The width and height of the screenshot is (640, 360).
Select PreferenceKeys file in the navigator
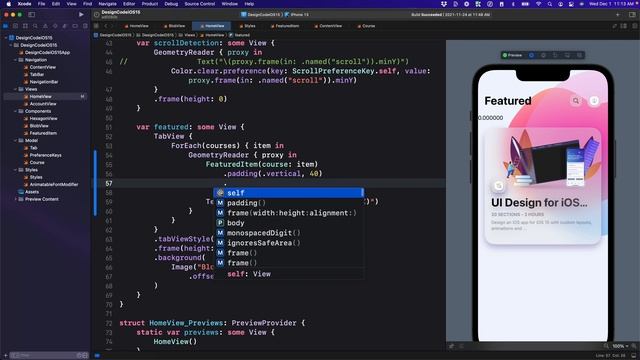(x=45, y=155)
